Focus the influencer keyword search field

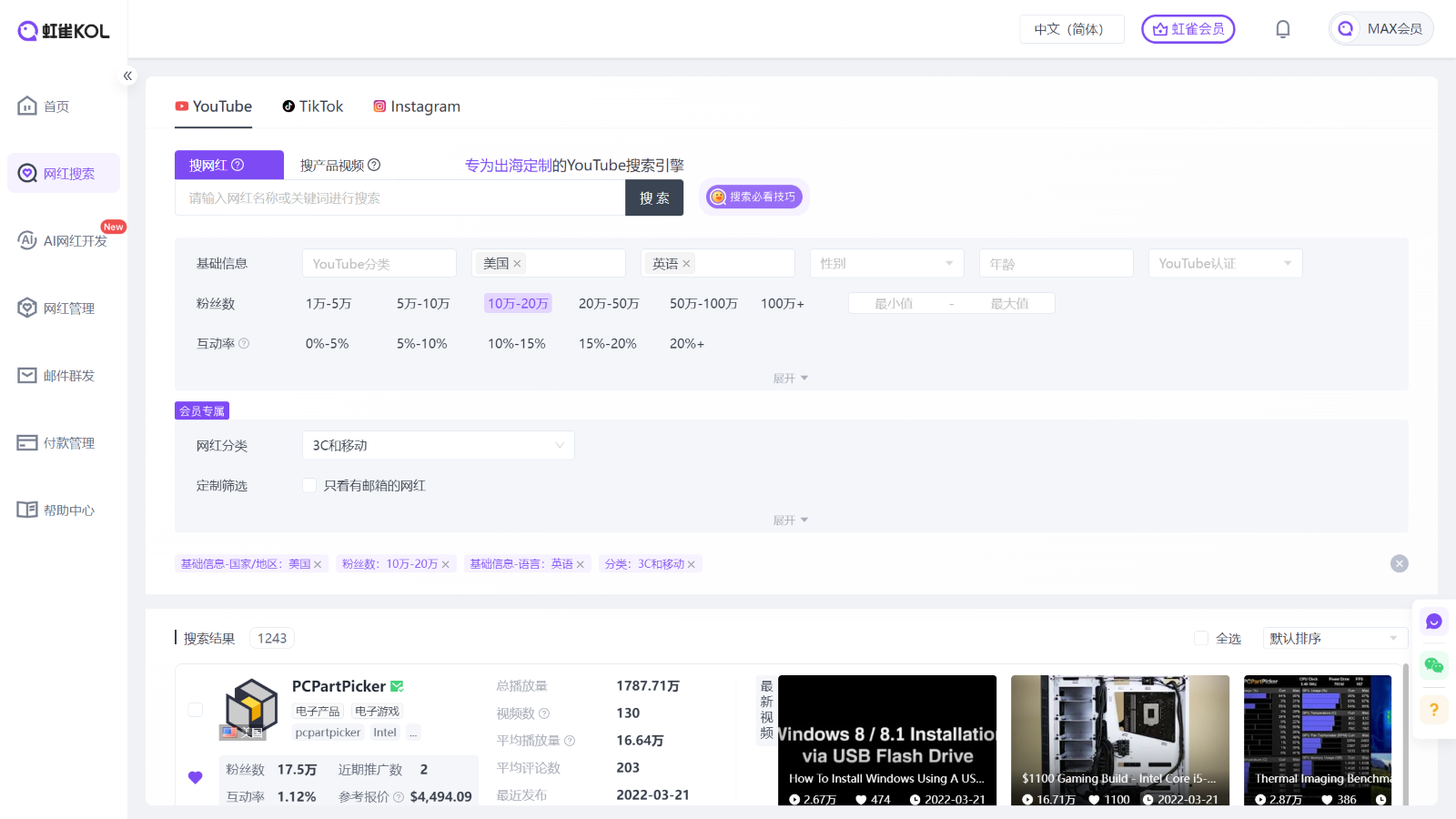(x=399, y=197)
